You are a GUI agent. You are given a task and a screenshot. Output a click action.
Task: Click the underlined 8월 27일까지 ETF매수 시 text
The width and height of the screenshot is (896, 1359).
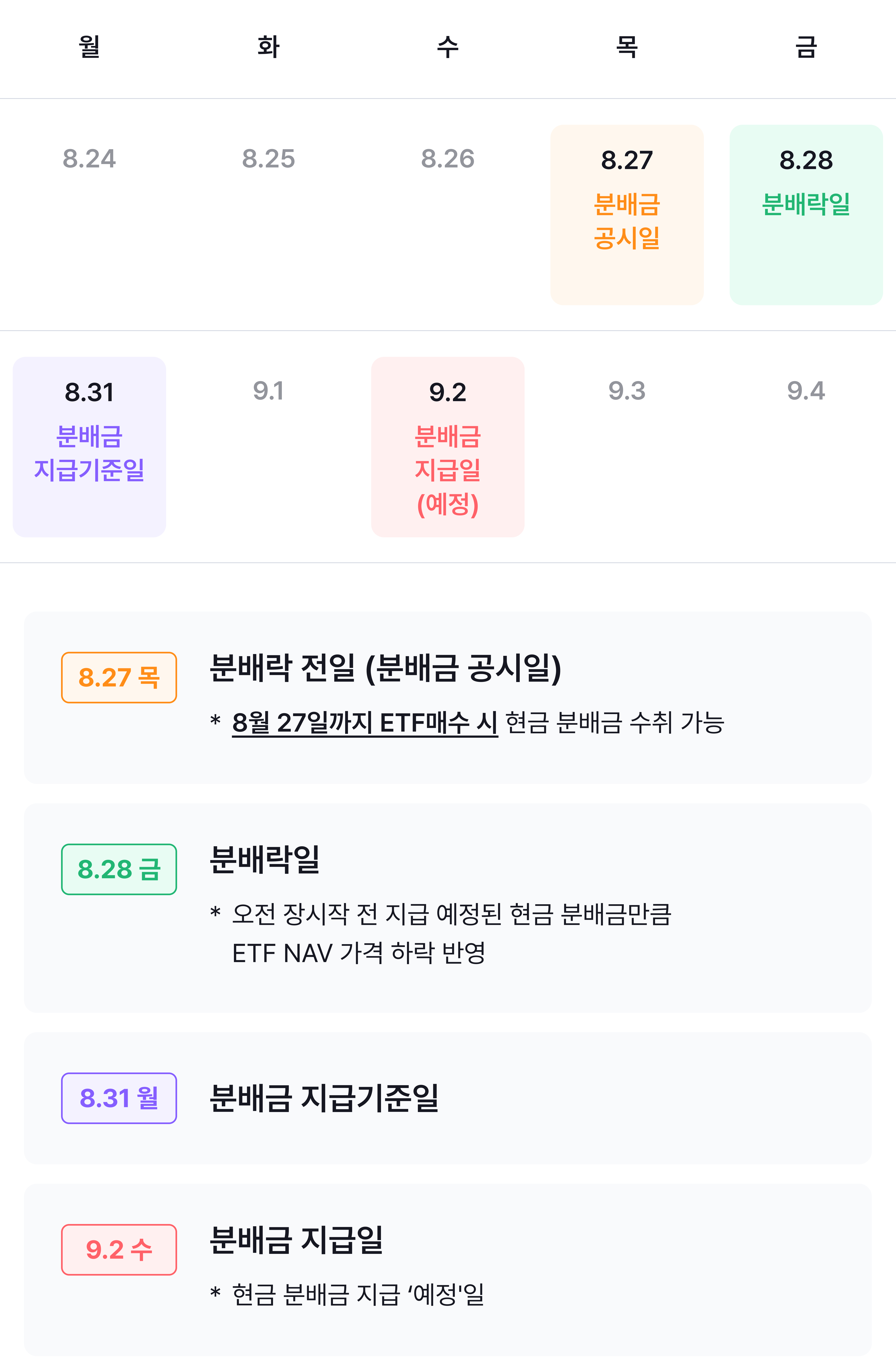point(365,723)
